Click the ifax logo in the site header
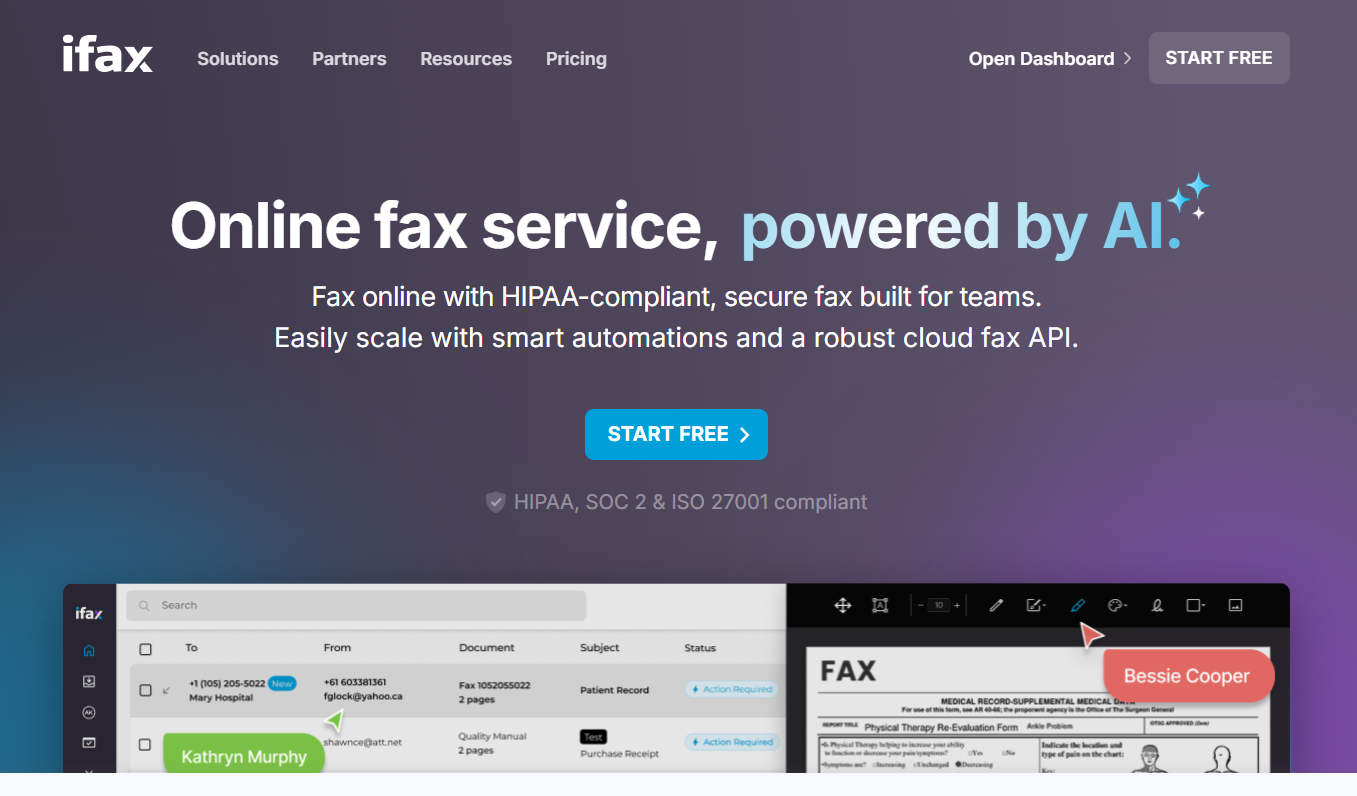This screenshot has width=1357, height=796. pyautogui.click(x=107, y=55)
